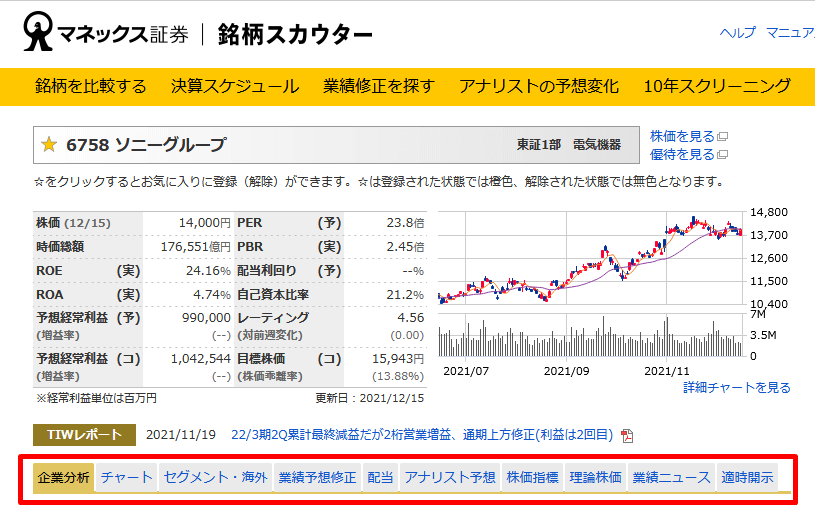Go to 決算スケジュール in the yellow bar
This screenshot has height=506, width=815.
[x=235, y=86]
